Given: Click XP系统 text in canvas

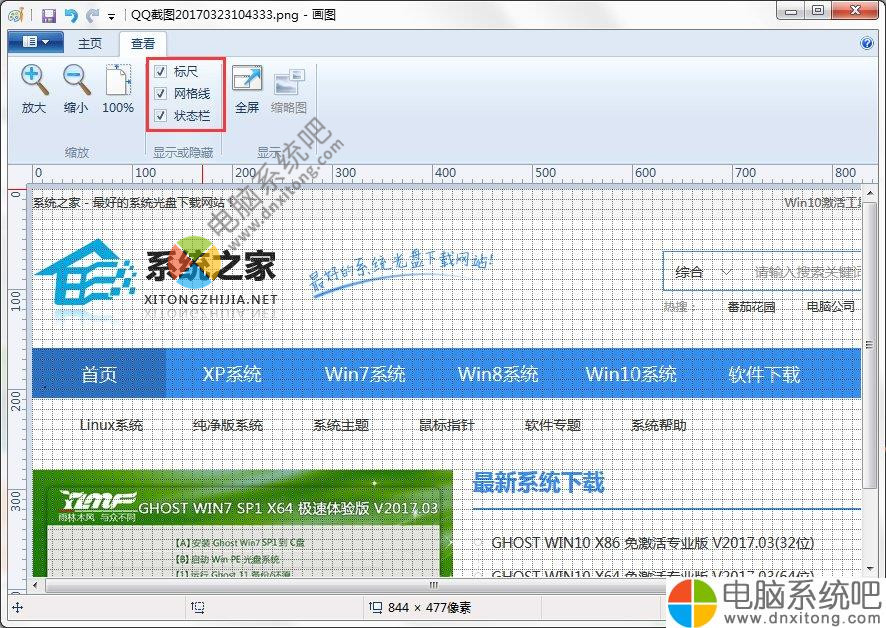Looking at the screenshot, I should tap(232, 374).
